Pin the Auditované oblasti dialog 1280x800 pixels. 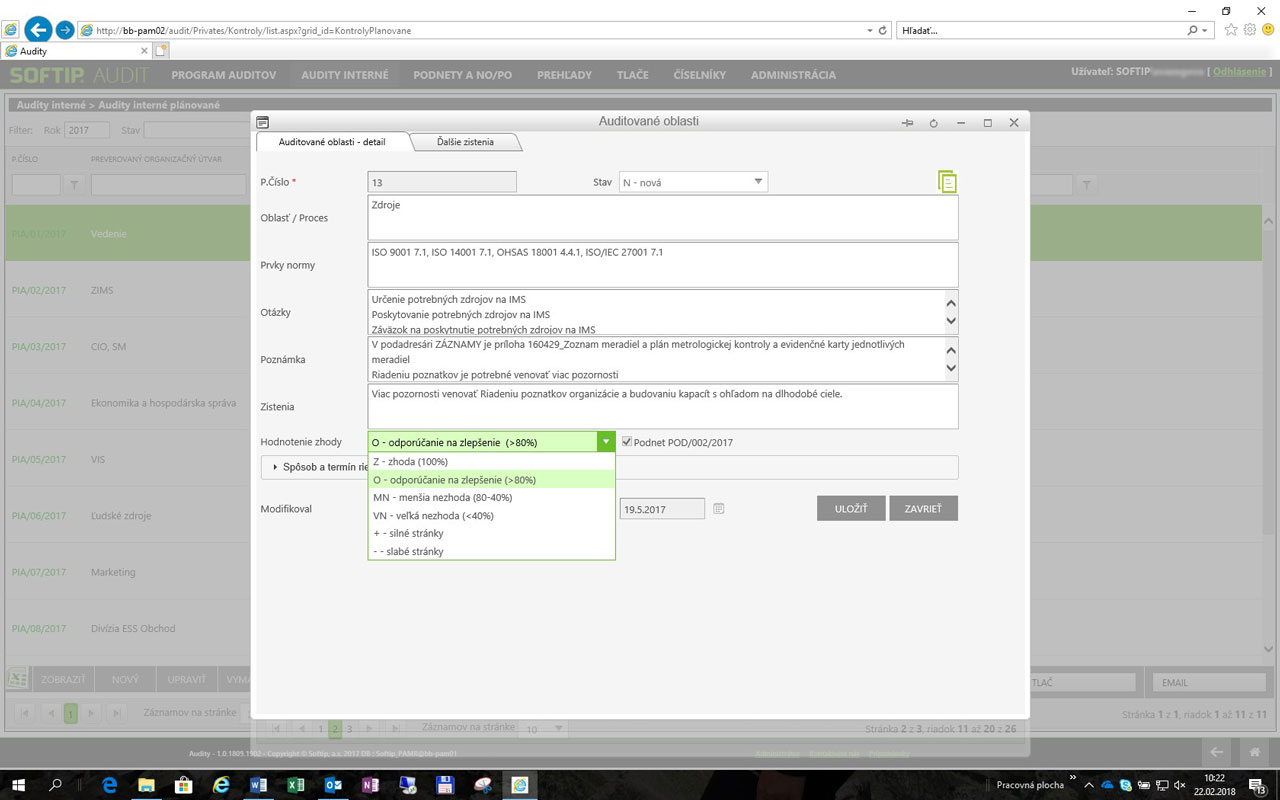pyautogui.click(x=907, y=123)
